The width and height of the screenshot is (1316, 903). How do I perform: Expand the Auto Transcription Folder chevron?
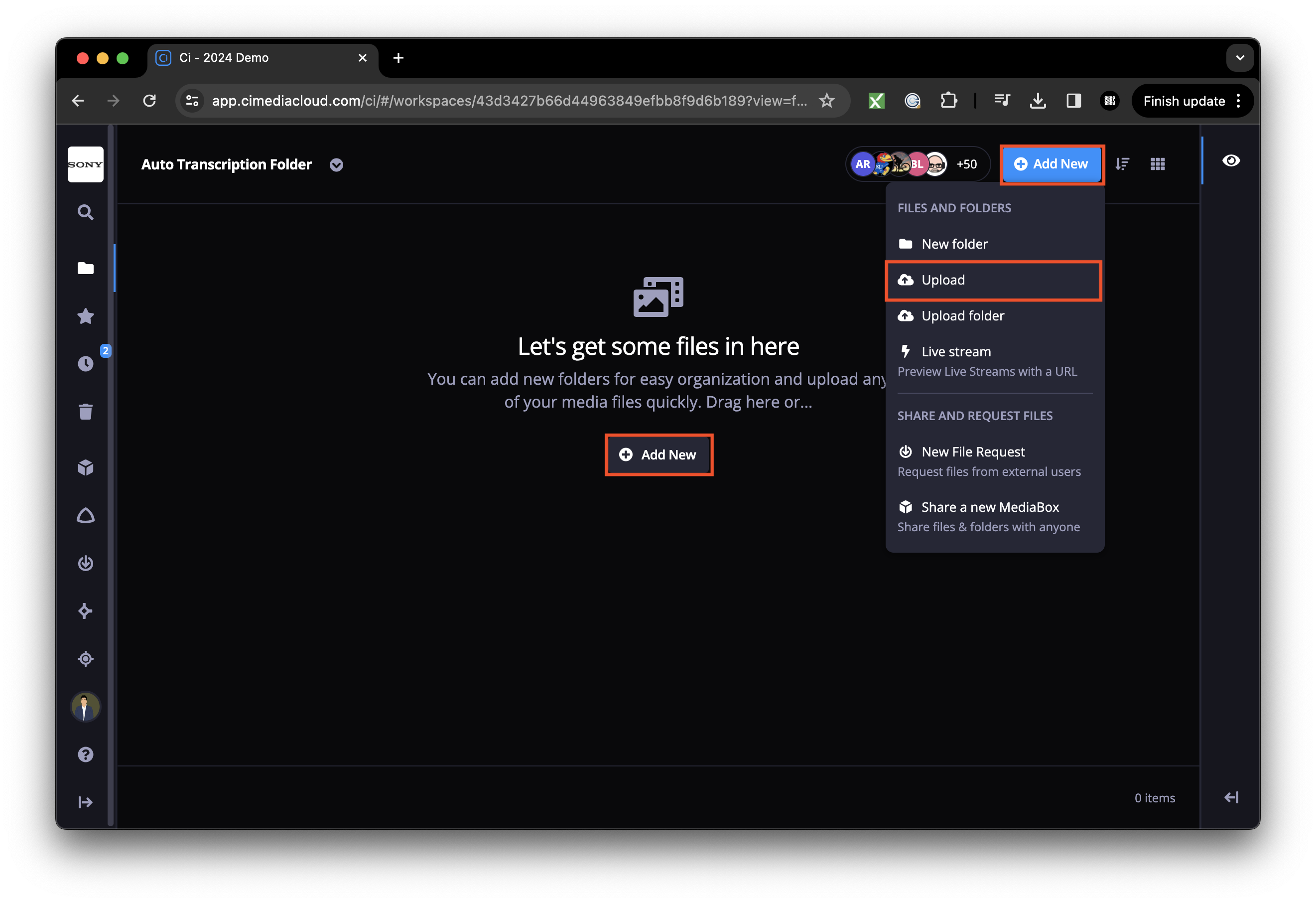335,165
